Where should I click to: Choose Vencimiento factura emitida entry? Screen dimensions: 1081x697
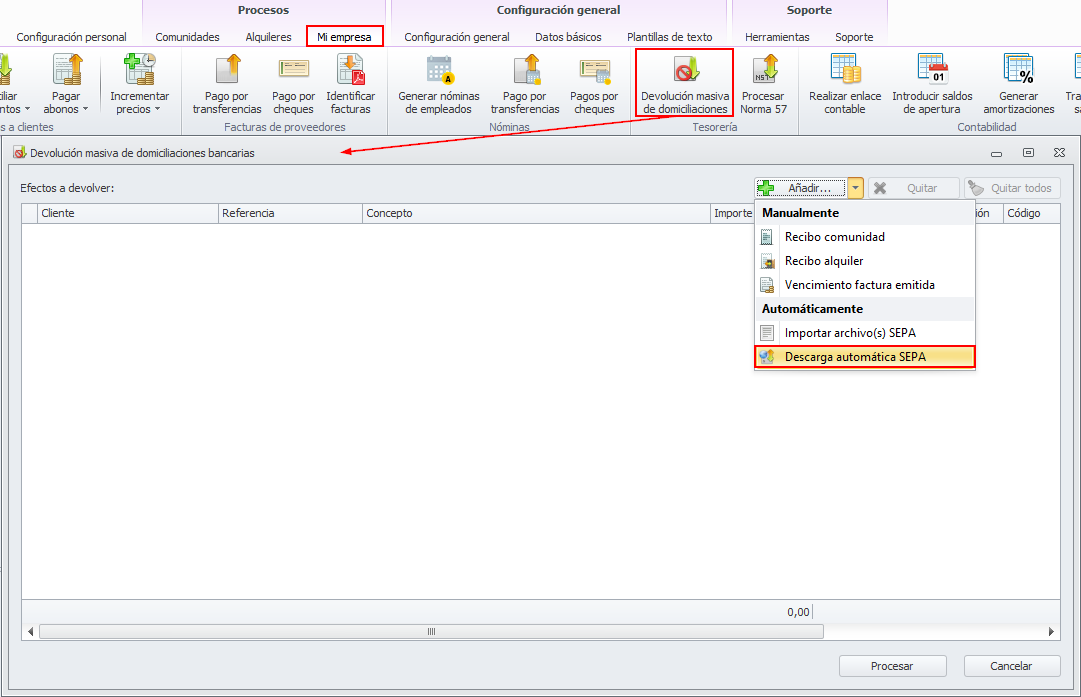tap(865, 285)
